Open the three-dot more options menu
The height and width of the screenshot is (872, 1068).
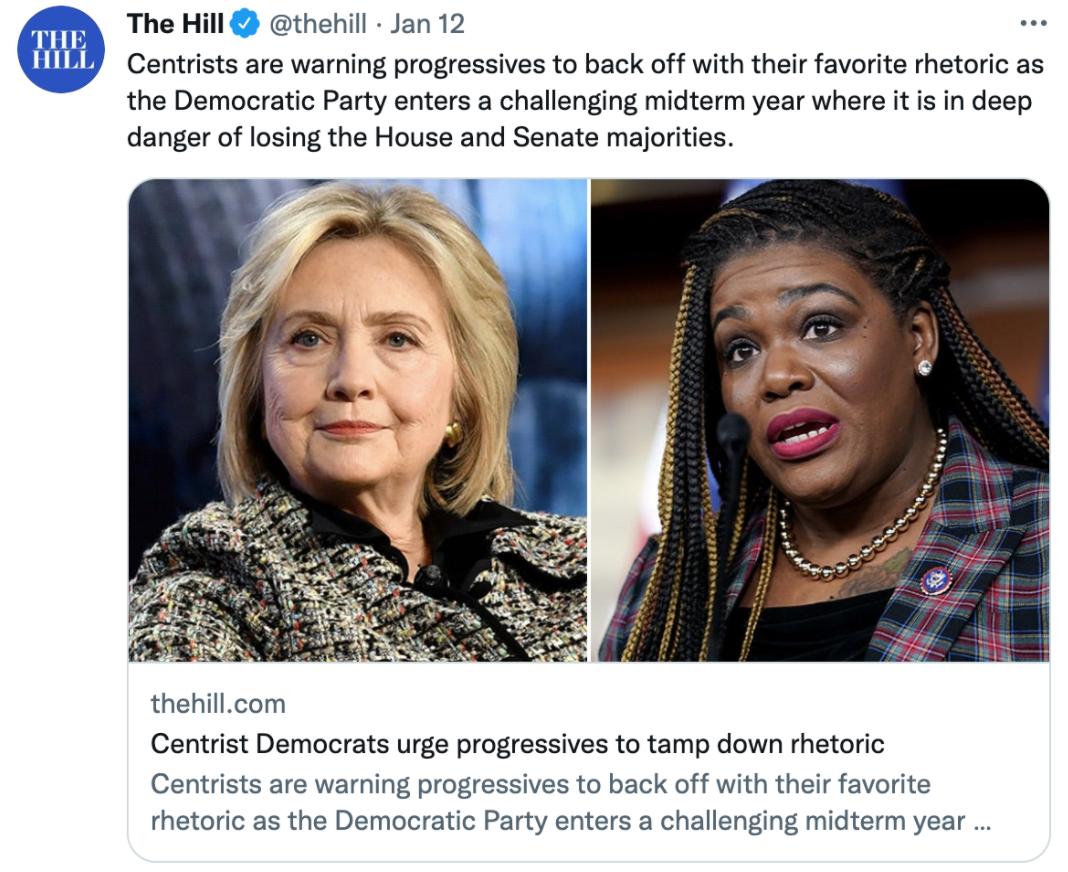(1033, 24)
